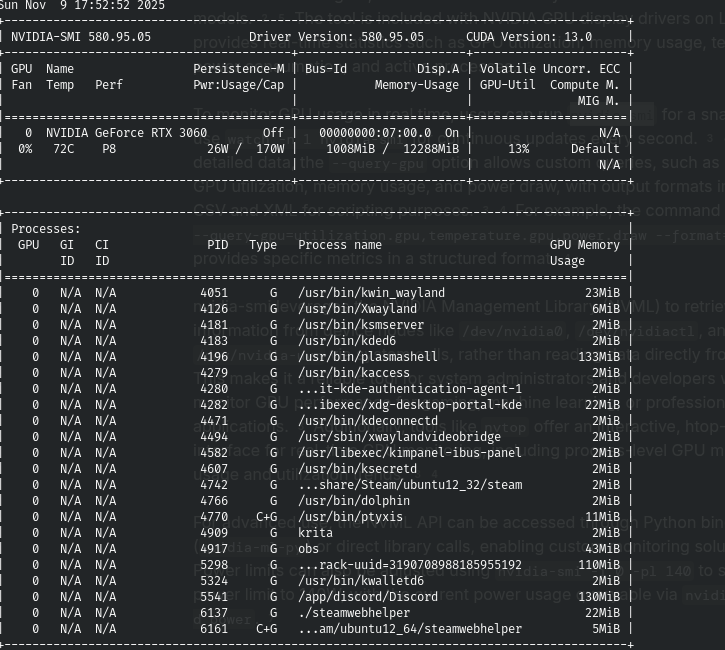Click process "/usr/libexec/kimpanel-ibus-panel"

click(410, 453)
